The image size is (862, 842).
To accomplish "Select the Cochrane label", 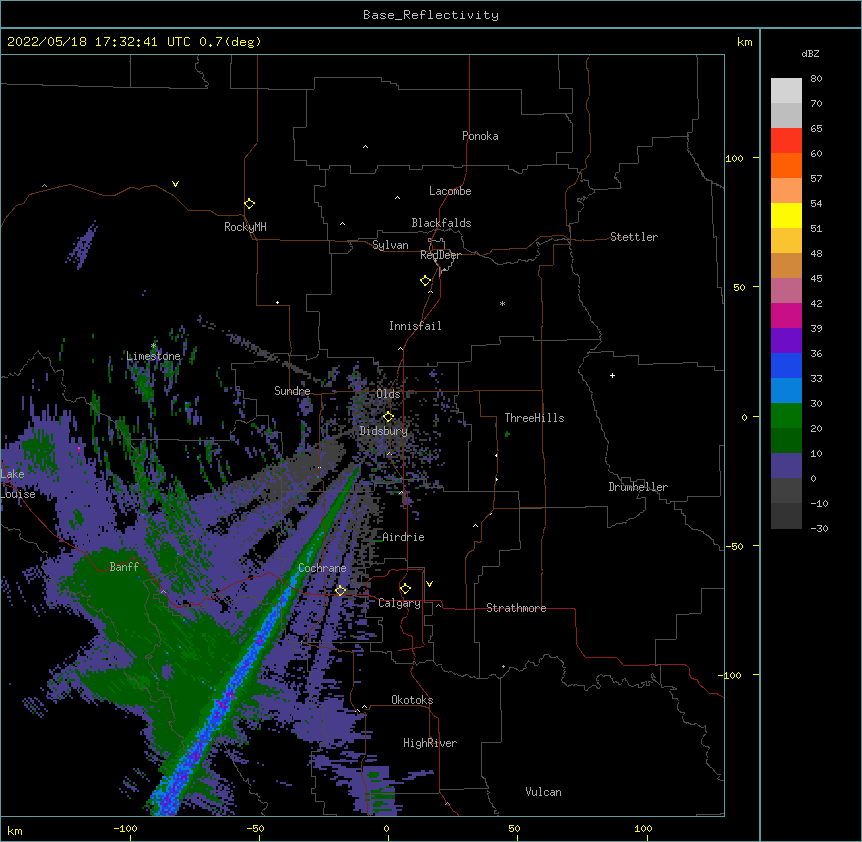I will [x=322, y=568].
